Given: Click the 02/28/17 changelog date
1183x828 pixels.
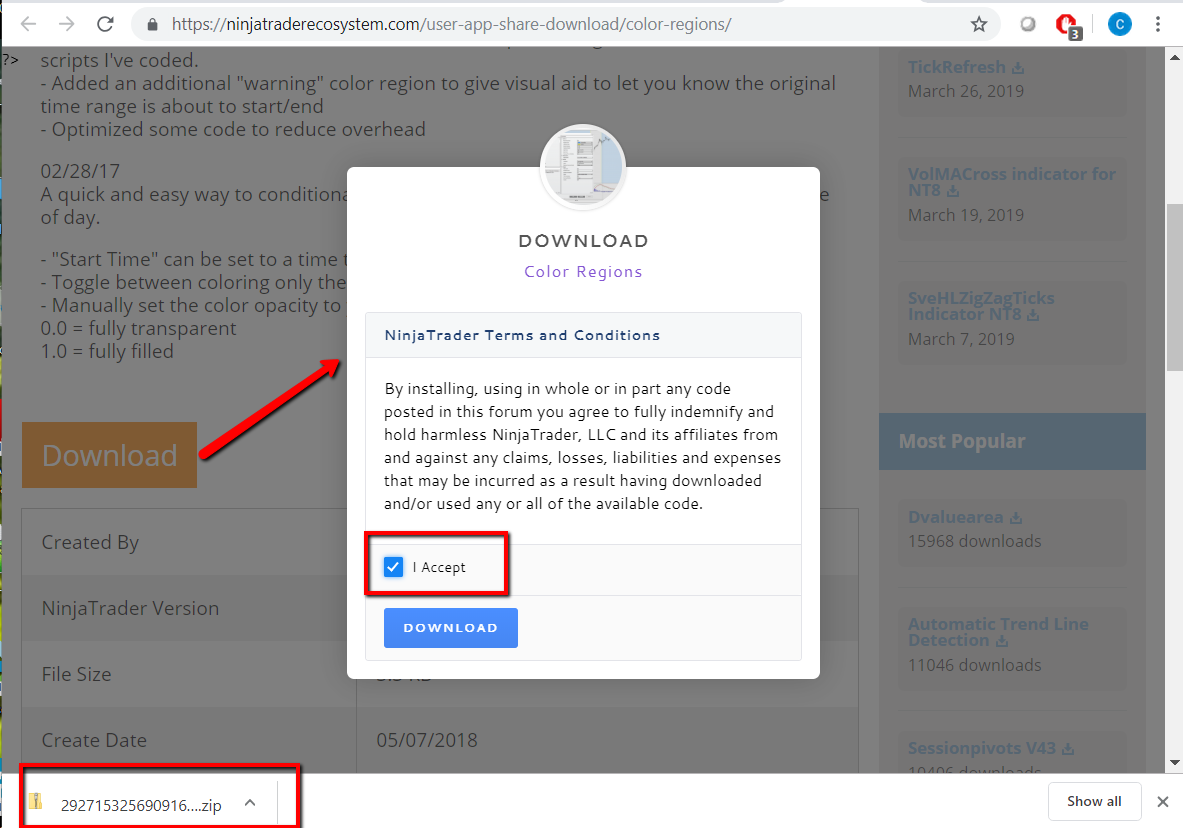Looking at the screenshot, I should coord(80,171).
